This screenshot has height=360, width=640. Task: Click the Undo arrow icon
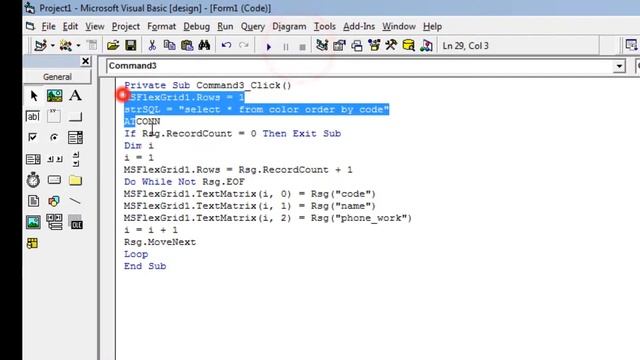pos(226,46)
